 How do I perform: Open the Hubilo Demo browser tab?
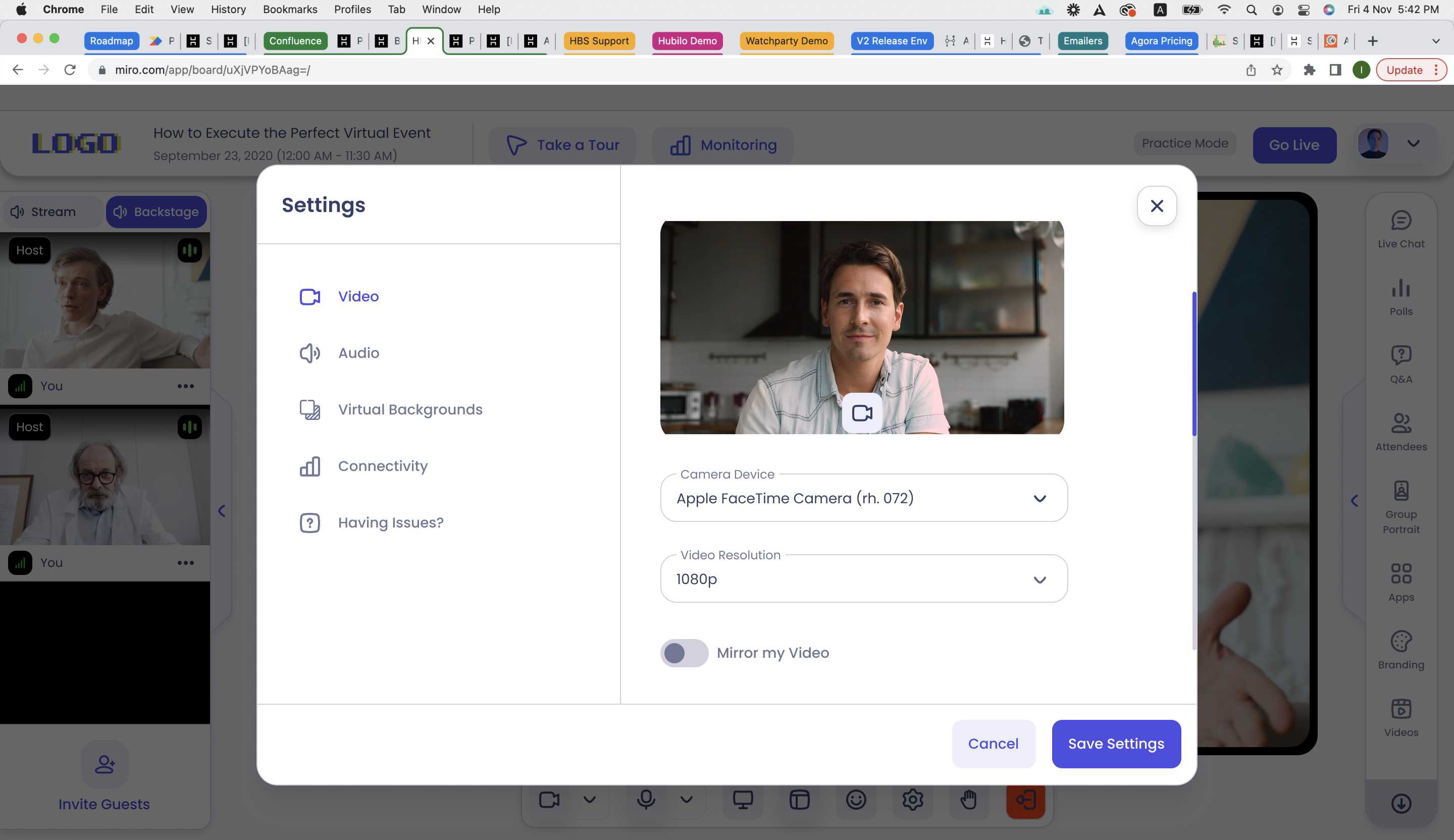(687, 41)
